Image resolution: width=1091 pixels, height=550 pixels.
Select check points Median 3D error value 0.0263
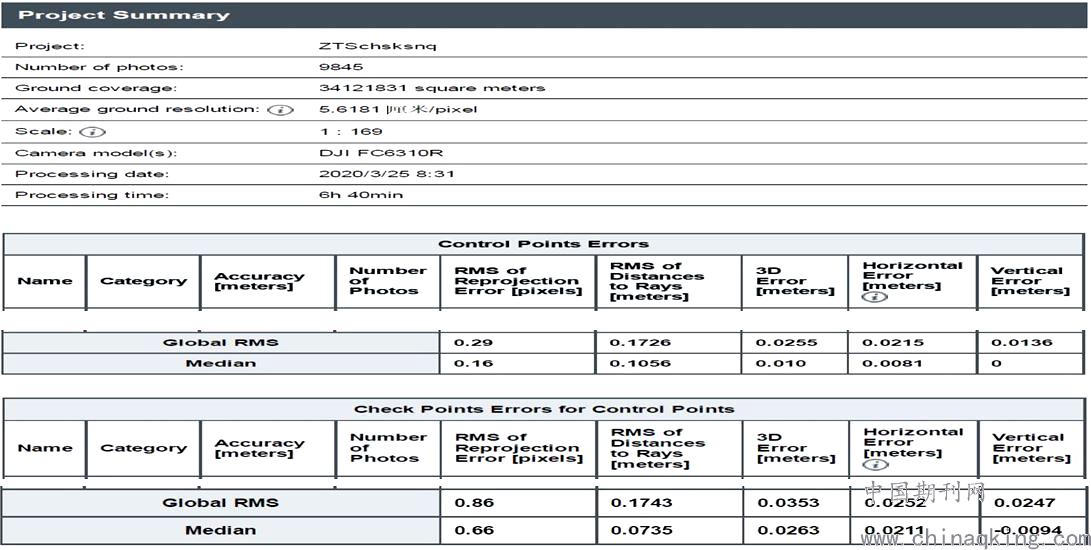788,531
